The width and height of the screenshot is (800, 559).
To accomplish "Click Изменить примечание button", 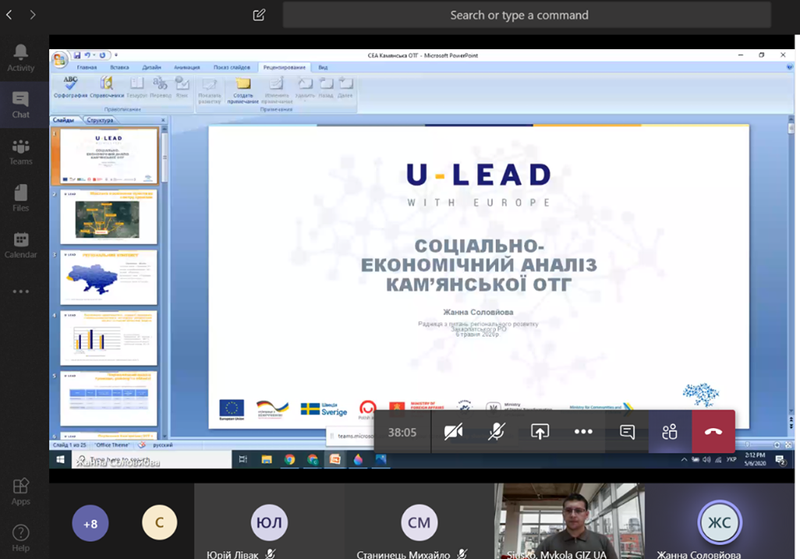I will (x=277, y=90).
